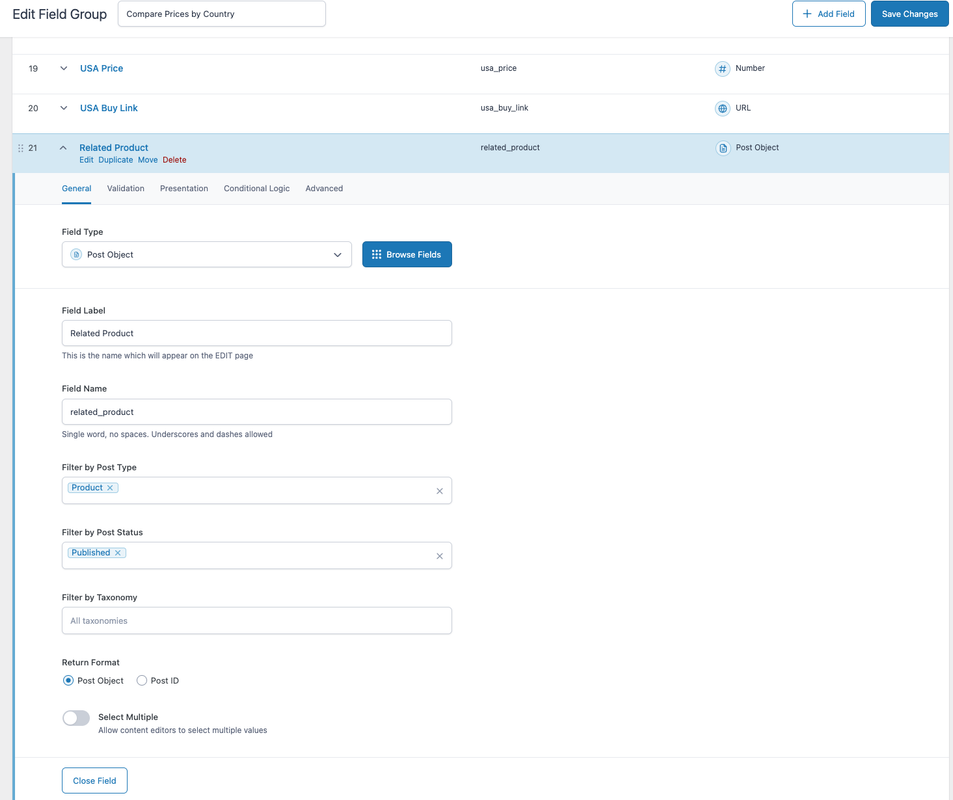This screenshot has width=953, height=800.
Task: Click the Field Label input
Action: pyautogui.click(x=256, y=333)
